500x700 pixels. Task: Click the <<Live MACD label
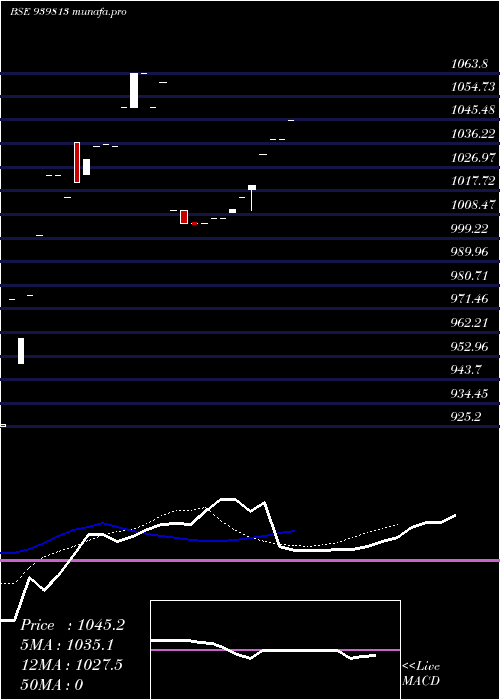[x=421, y=673]
